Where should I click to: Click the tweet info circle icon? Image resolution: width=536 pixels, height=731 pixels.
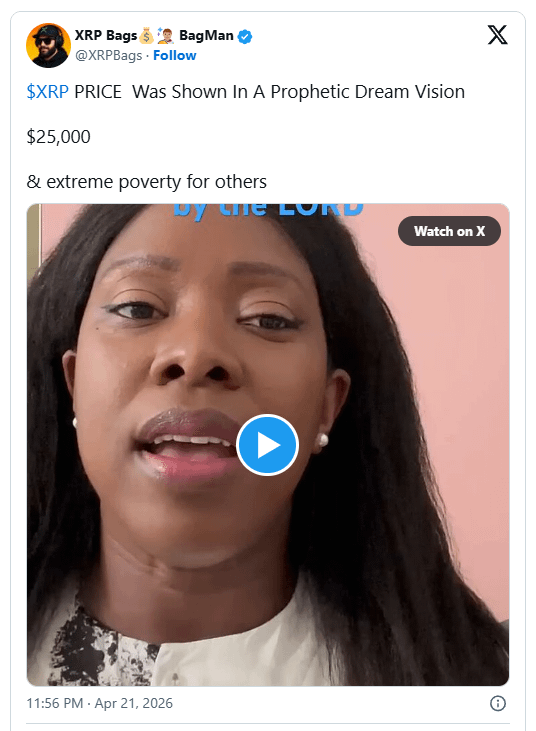tap(498, 703)
